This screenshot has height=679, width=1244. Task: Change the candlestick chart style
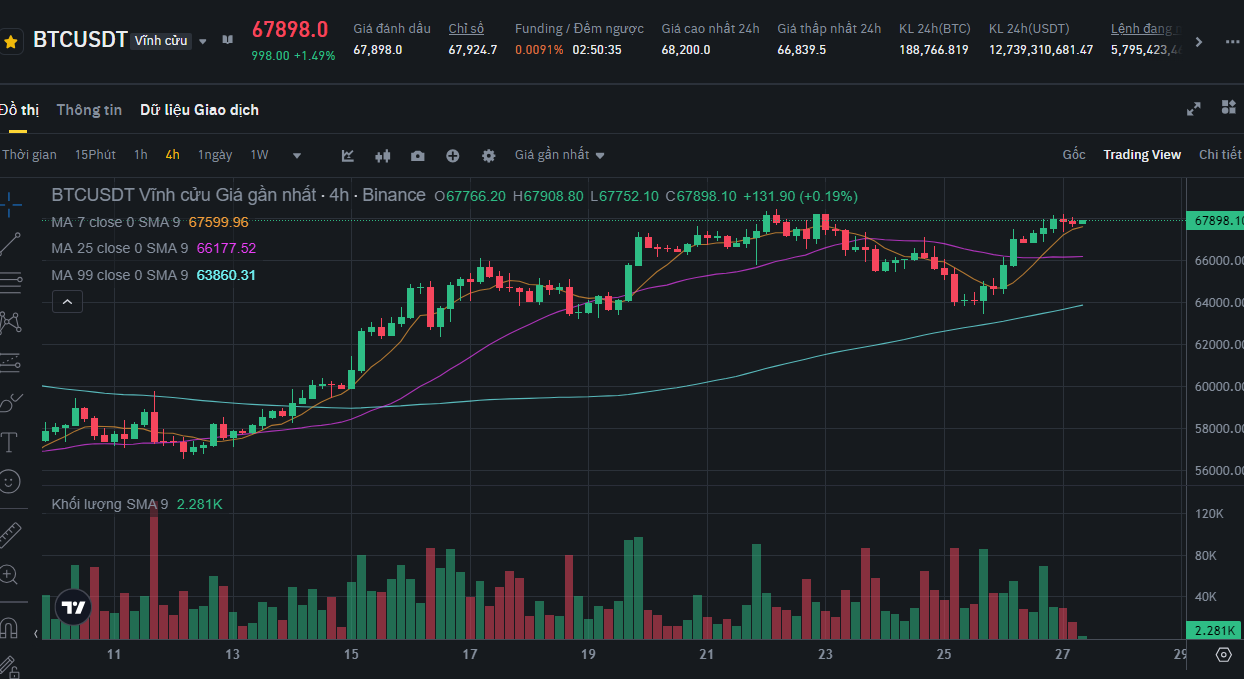(x=382, y=156)
